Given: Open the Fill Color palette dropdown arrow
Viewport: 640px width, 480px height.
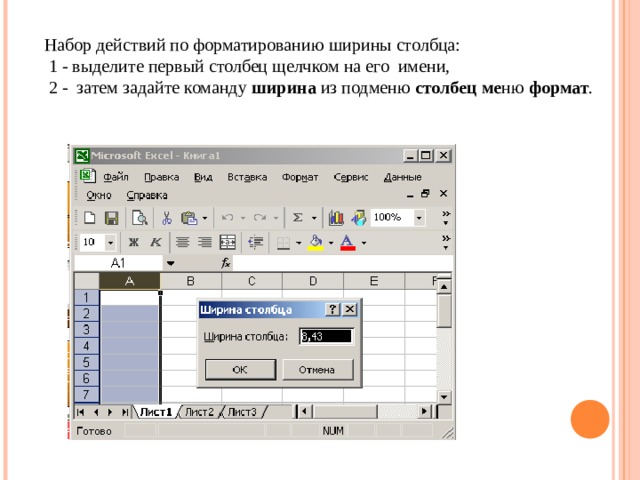Looking at the screenshot, I should click(x=331, y=243).
